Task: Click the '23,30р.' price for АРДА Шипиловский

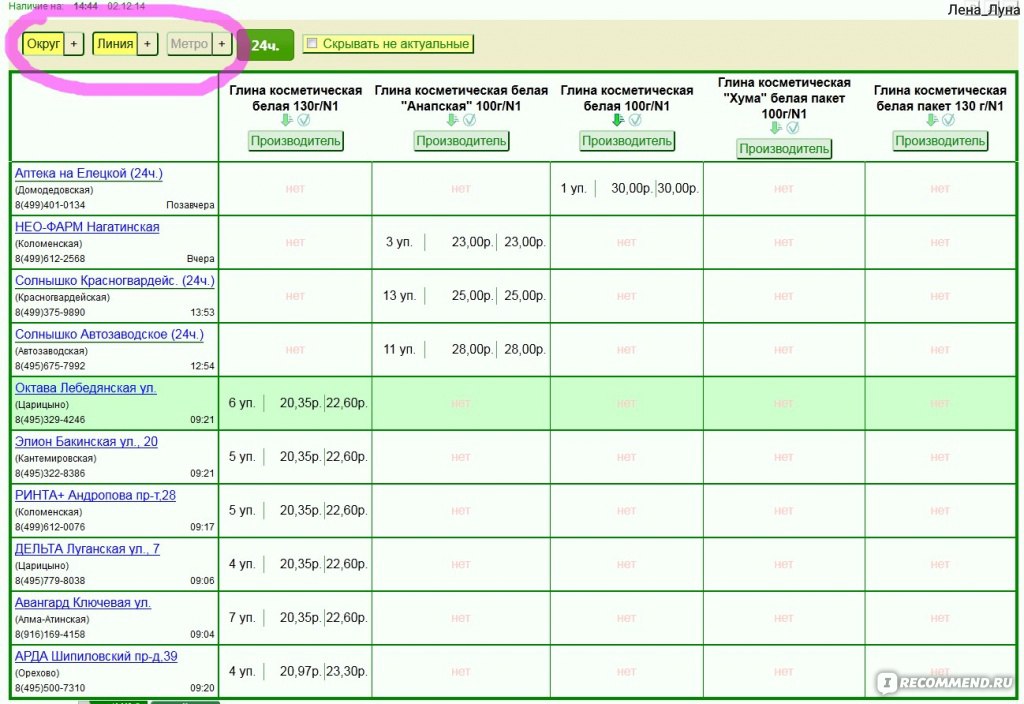Action: coord(347,671)
